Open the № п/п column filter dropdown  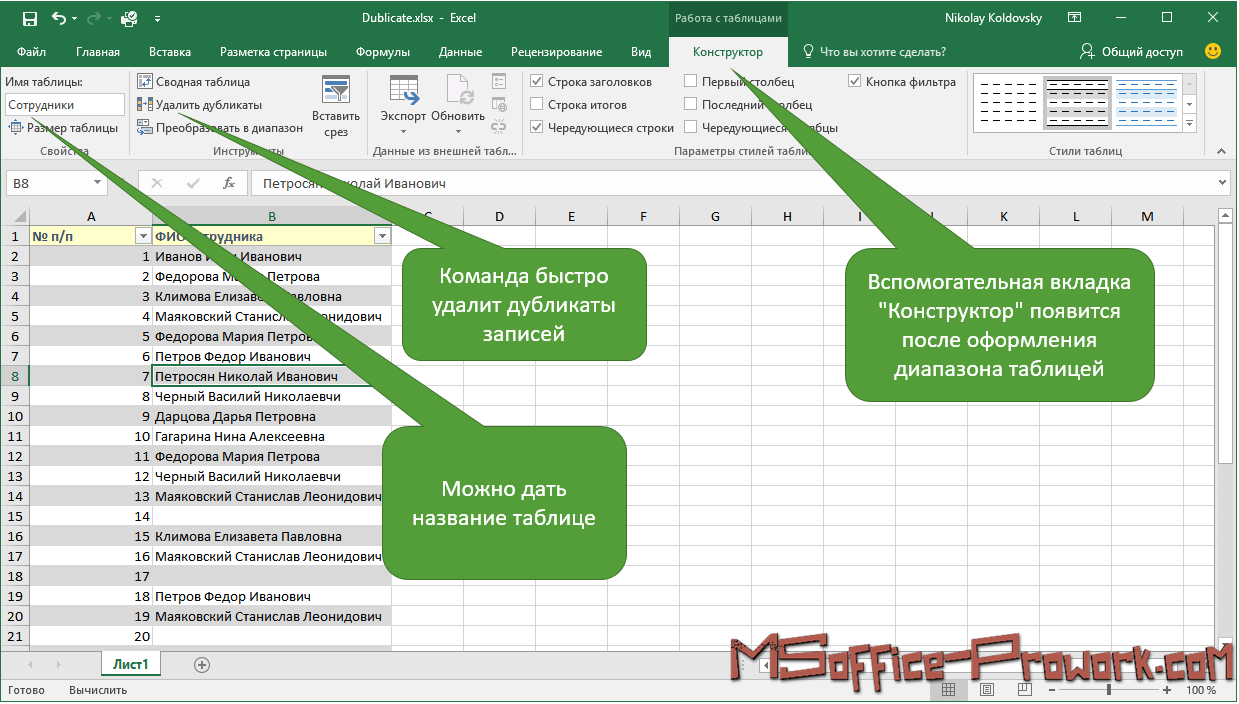tap(141, 237)
